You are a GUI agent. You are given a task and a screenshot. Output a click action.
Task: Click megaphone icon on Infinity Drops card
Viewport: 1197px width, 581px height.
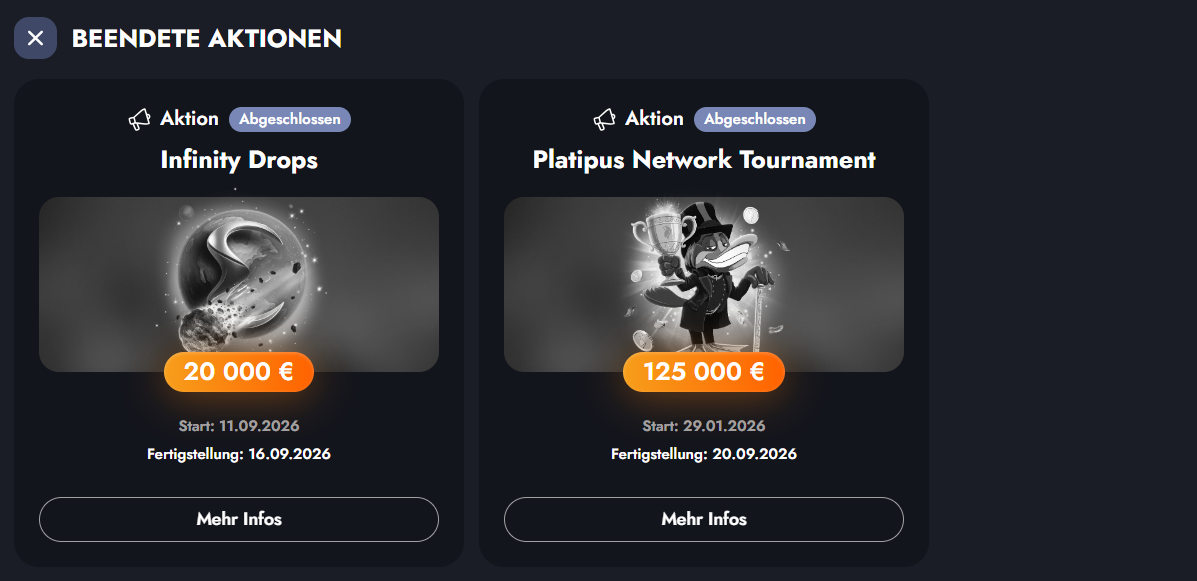(x=139, y=119)
